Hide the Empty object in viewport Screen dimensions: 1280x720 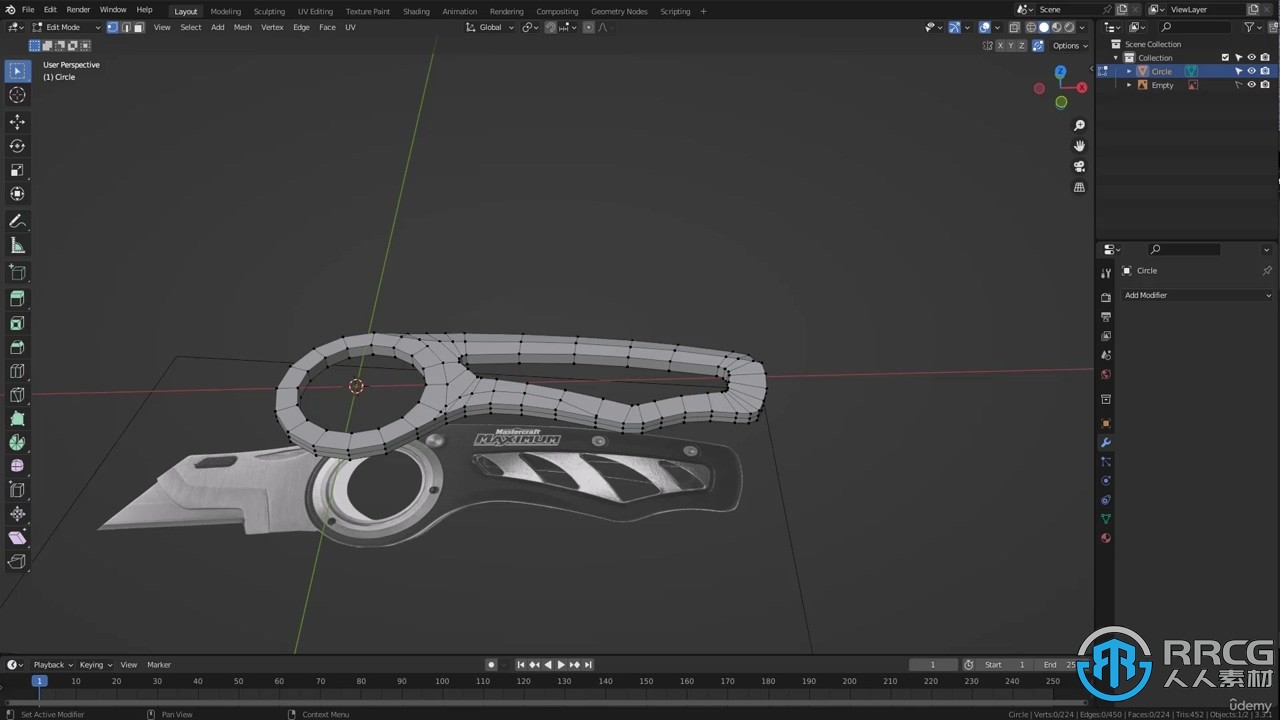[1251, 85]
